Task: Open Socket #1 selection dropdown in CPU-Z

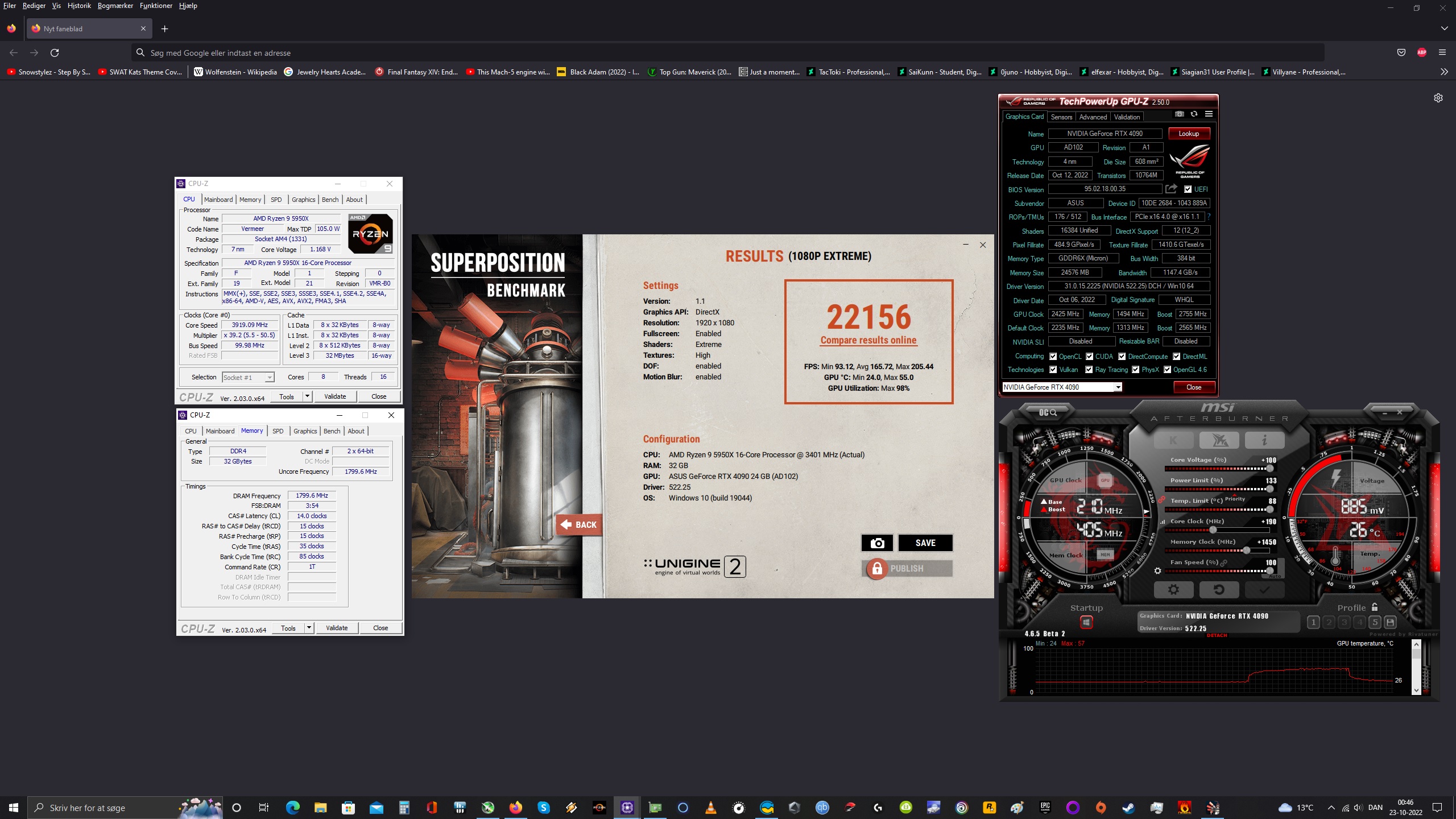Action: pos(249,377)
